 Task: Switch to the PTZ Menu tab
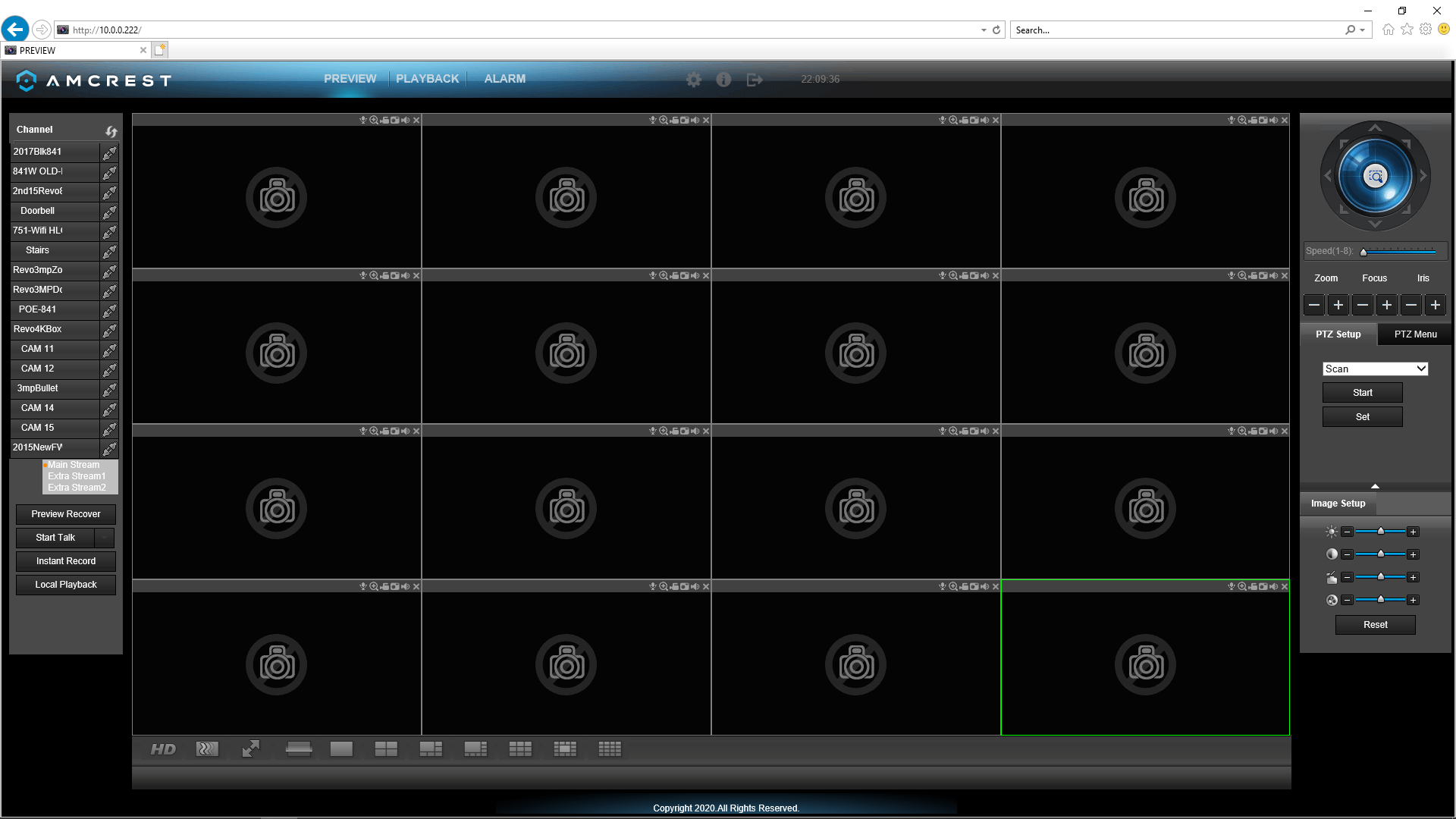1415,334
